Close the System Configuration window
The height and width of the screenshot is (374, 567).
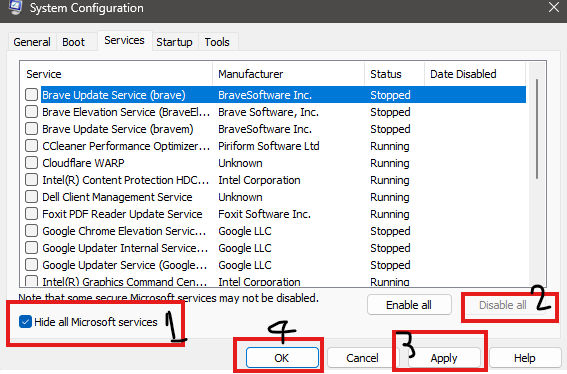point(554,7)
